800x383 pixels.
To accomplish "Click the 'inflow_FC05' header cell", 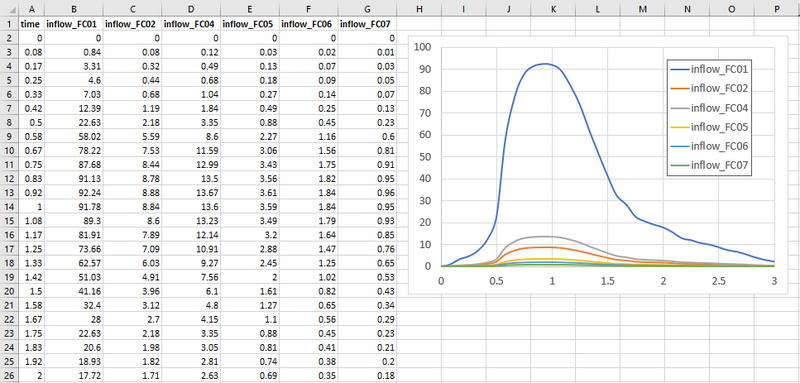I will pos(250,24).
